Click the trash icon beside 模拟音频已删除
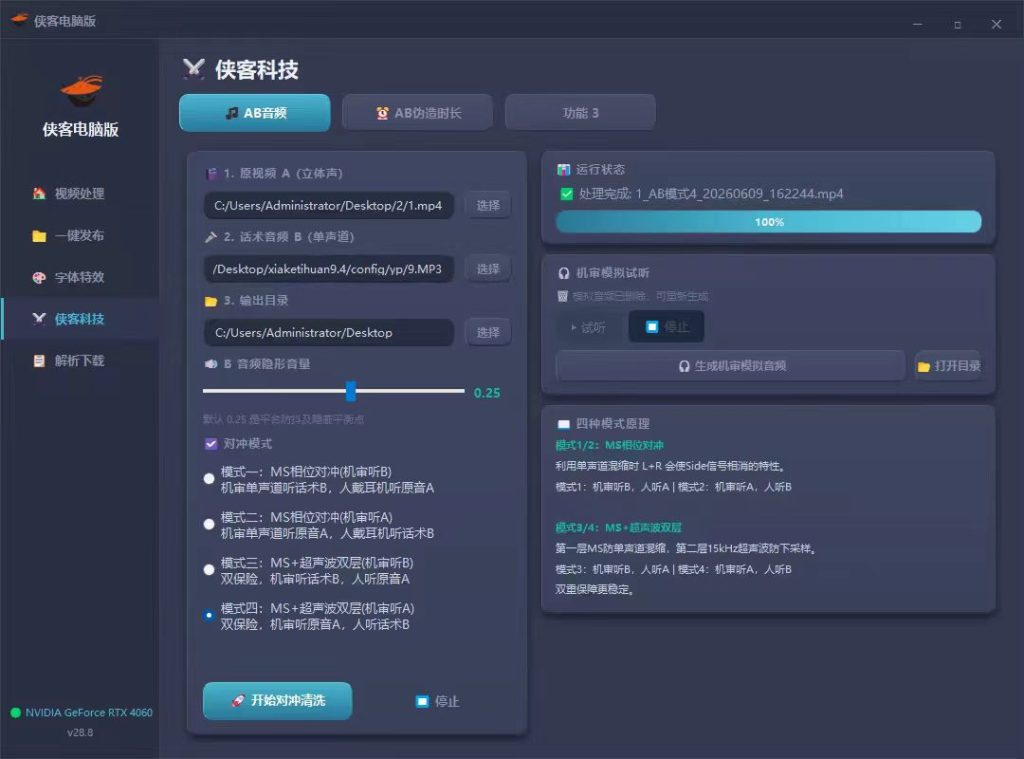 click(562, 297)
